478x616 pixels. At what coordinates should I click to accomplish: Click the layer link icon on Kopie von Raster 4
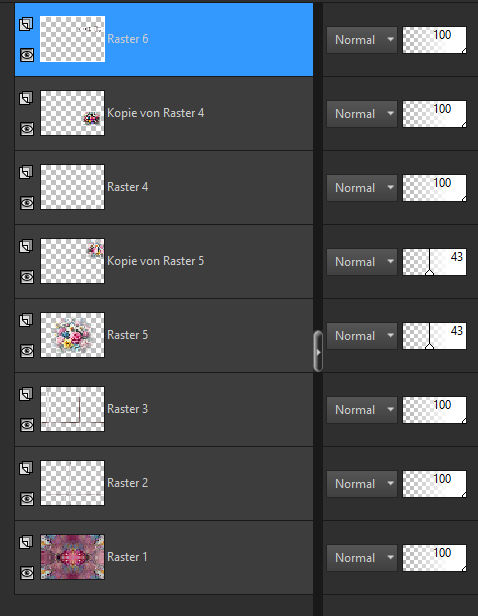pos(26,98)
